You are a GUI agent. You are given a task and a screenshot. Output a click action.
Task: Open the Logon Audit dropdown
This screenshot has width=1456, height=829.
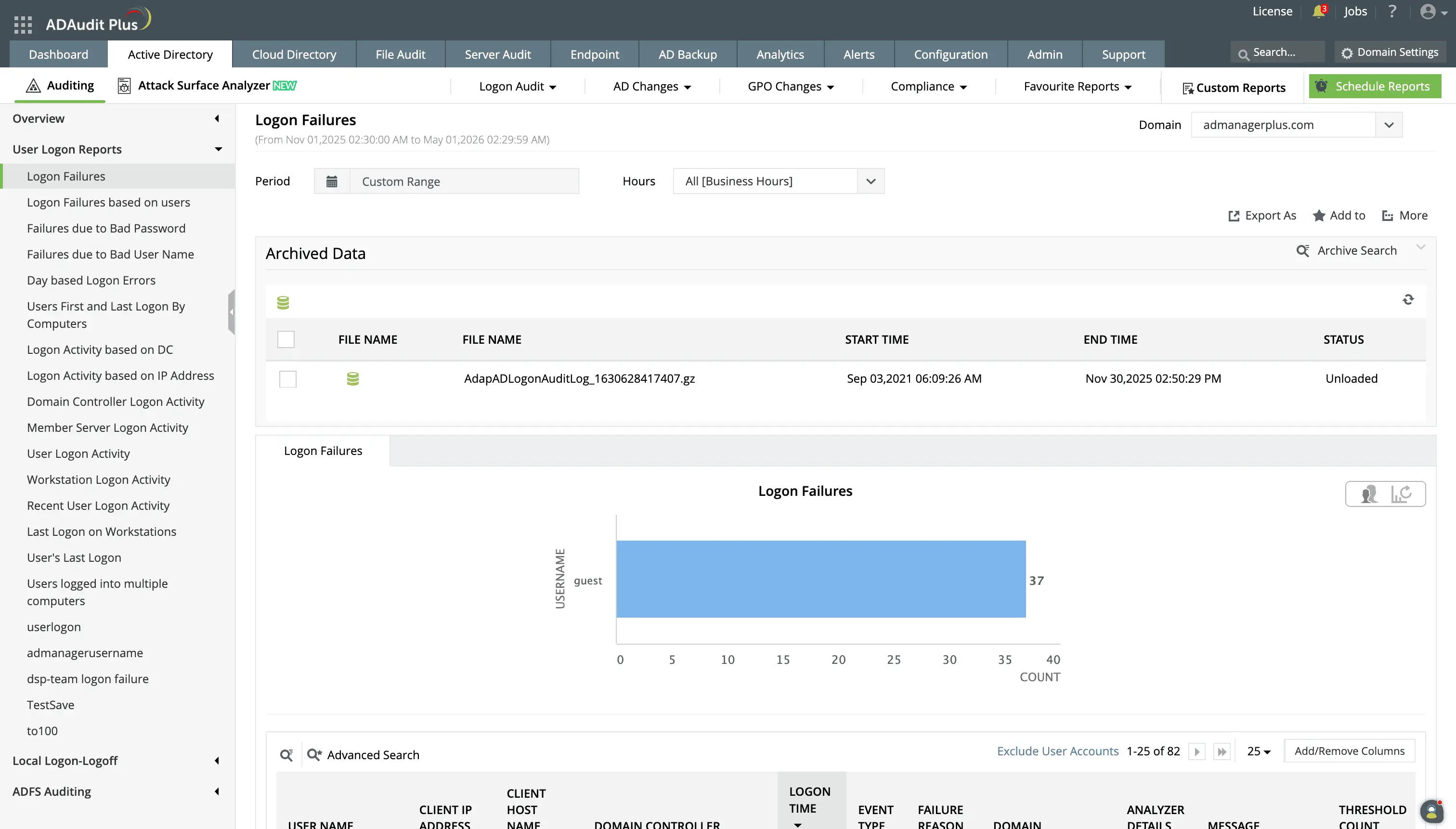click(518, 87)
